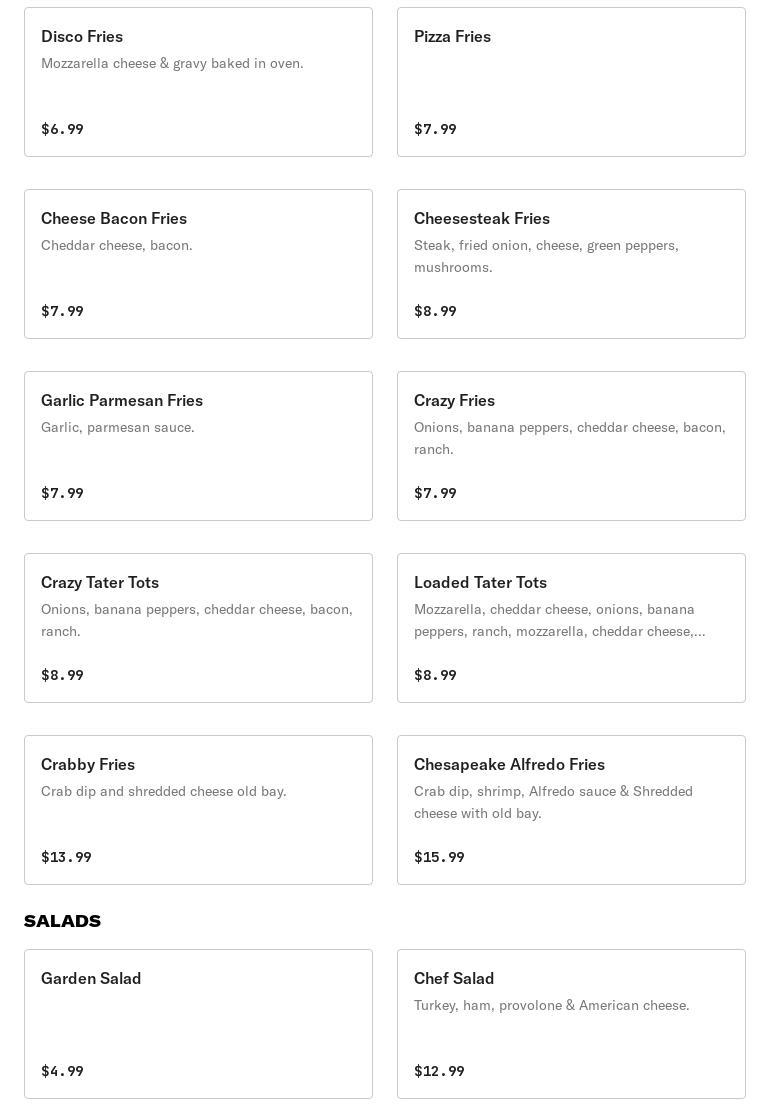Viewport: 770px width, 1120px height.
Task: Add Cheese Bacon Fries to order
Action: pyautogui.click(x=198, y=264)
